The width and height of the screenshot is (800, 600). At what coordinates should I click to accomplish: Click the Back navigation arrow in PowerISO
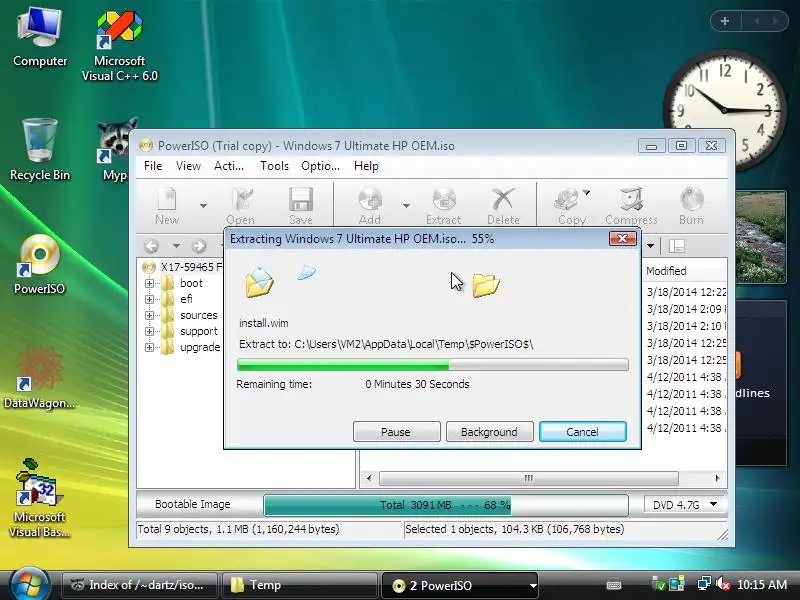pos(151,246)
